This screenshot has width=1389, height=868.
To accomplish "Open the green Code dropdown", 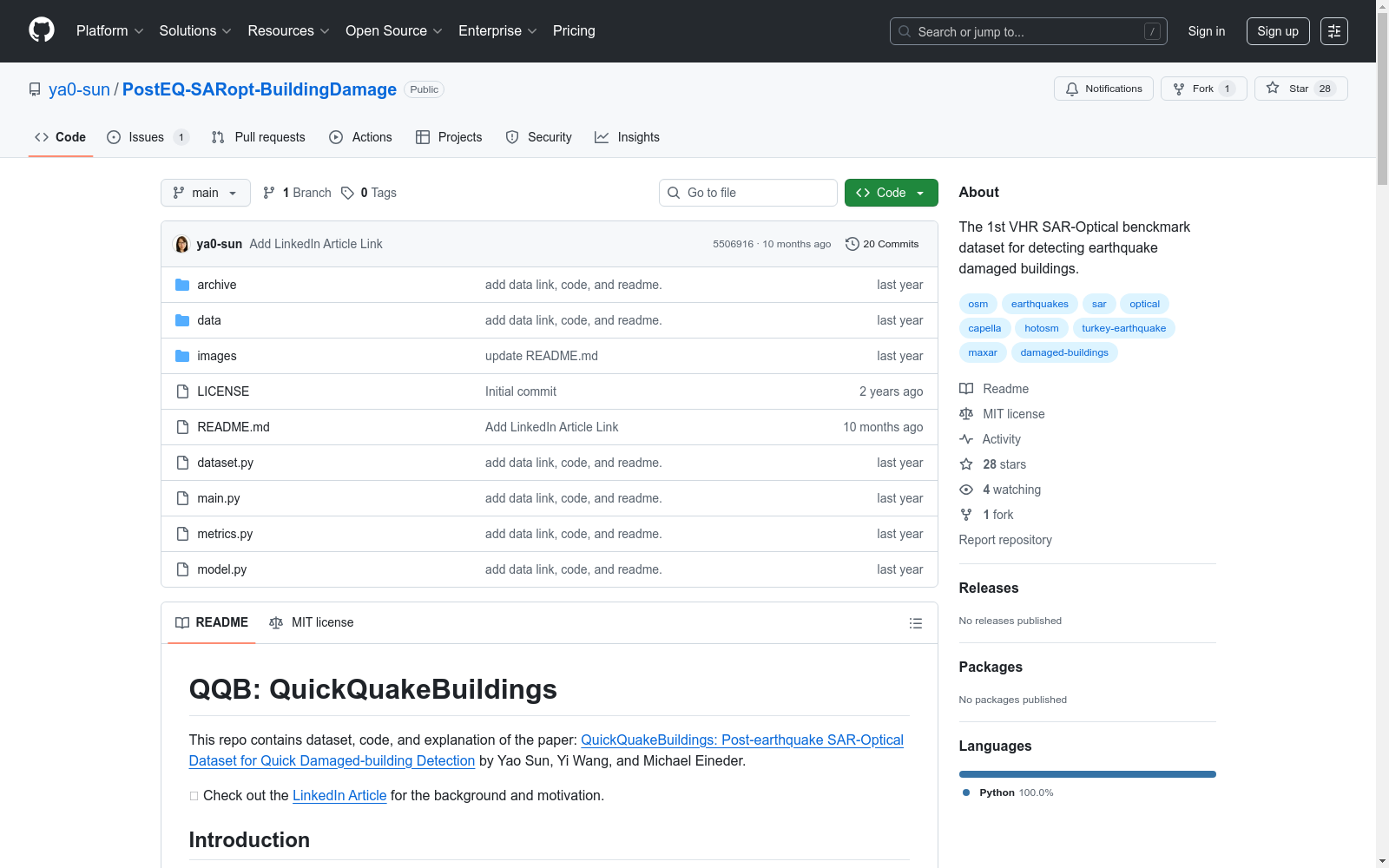I will [x=891, y=193].
